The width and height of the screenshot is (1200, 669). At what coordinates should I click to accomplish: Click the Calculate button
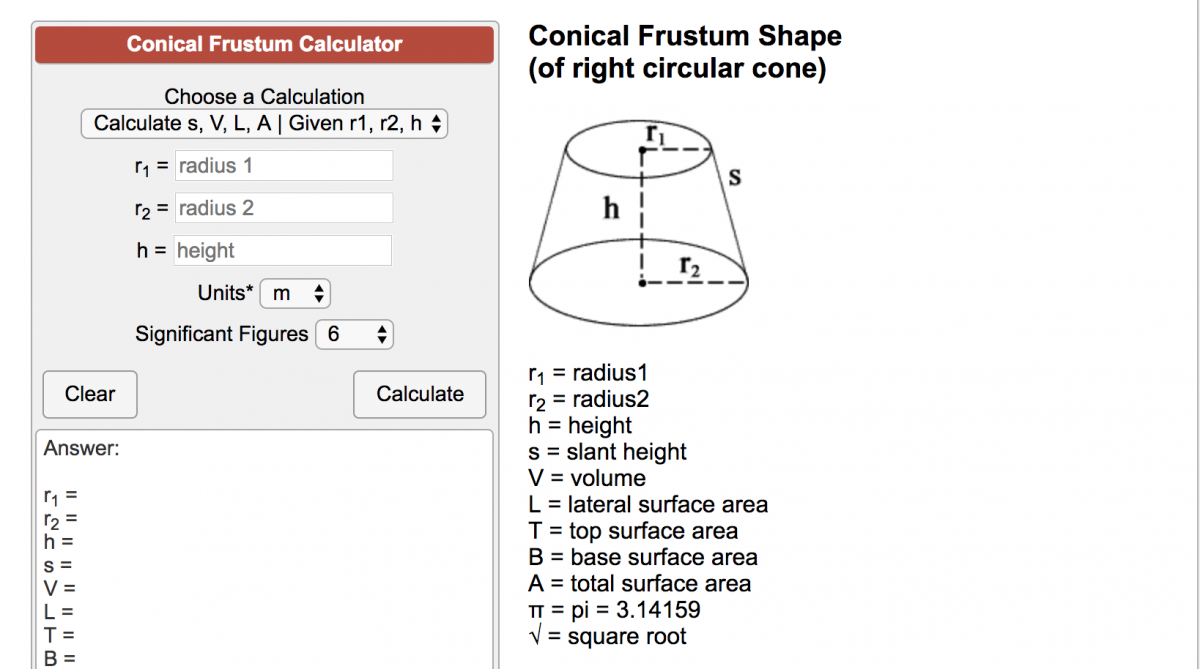[x=420, y=394]
